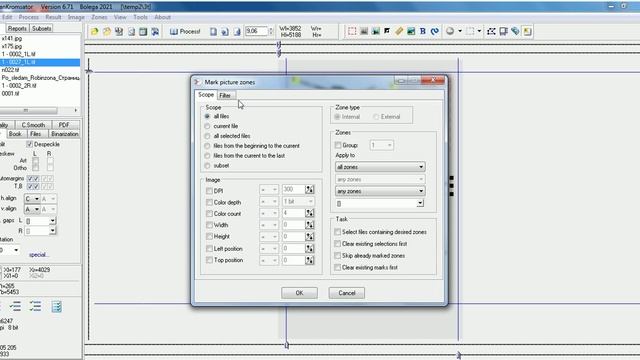Open the Process menu in the menu bar
The image size is (640, 360).
click(x=29, y=17)
